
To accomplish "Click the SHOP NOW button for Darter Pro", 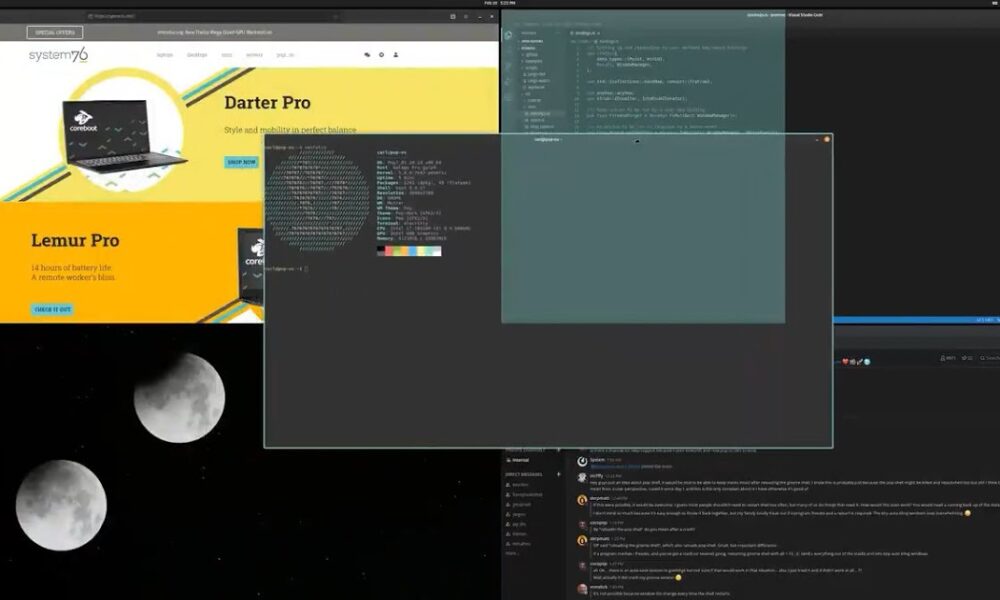I will pos(242,162).
